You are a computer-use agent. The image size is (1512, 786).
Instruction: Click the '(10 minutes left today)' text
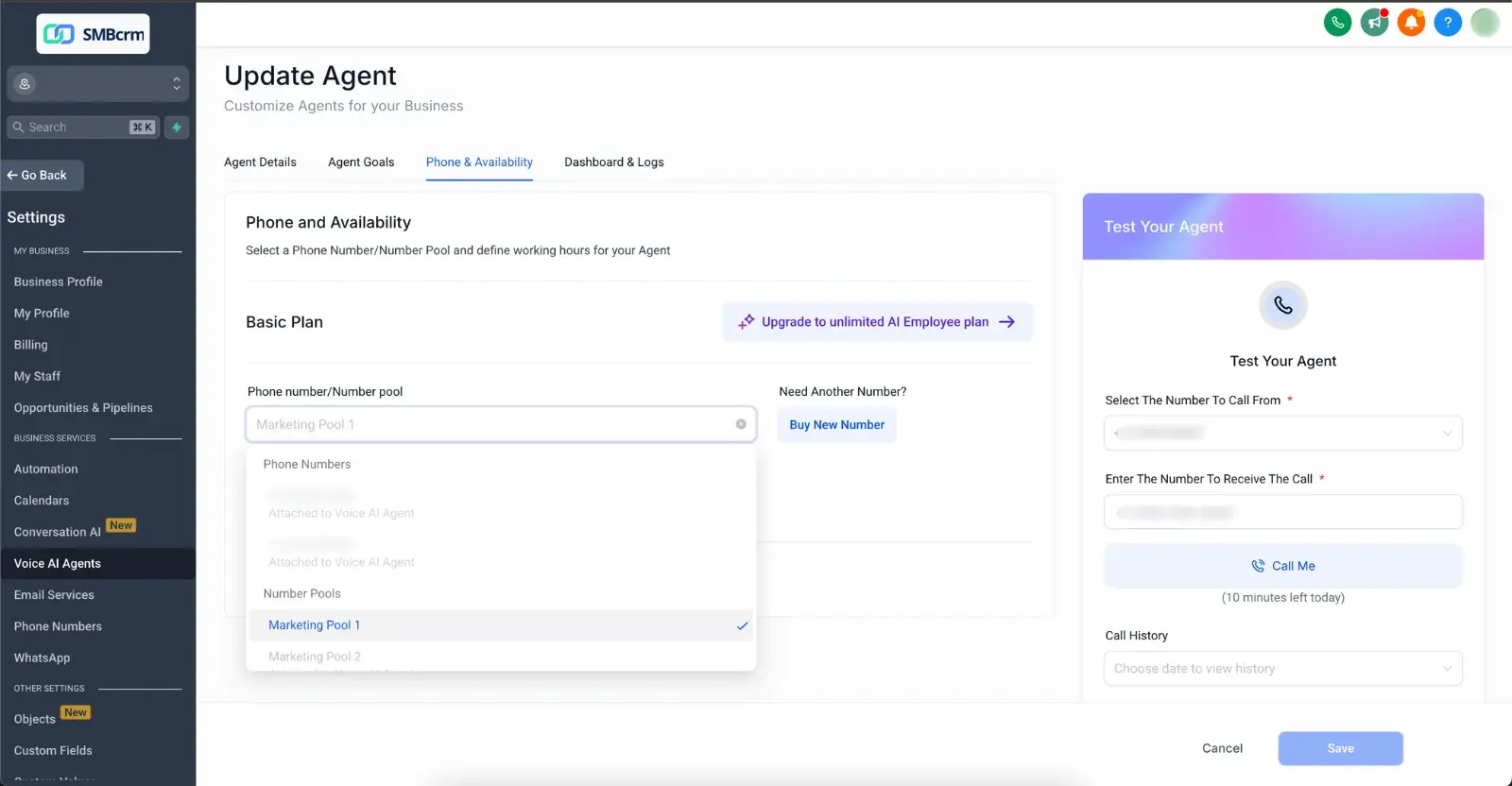tap(1283, 597)
